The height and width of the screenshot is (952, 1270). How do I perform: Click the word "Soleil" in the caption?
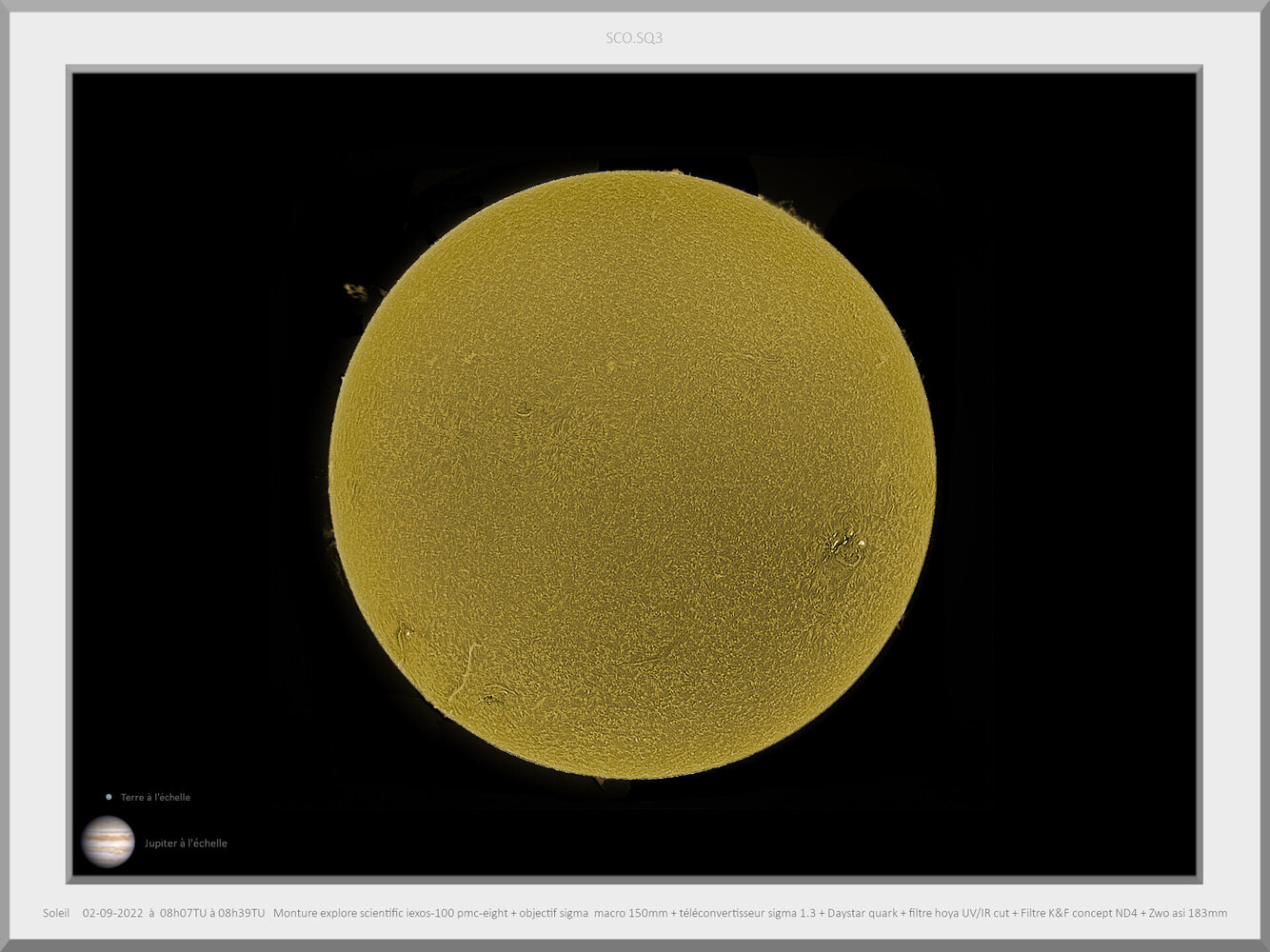[x=56, y=913]
